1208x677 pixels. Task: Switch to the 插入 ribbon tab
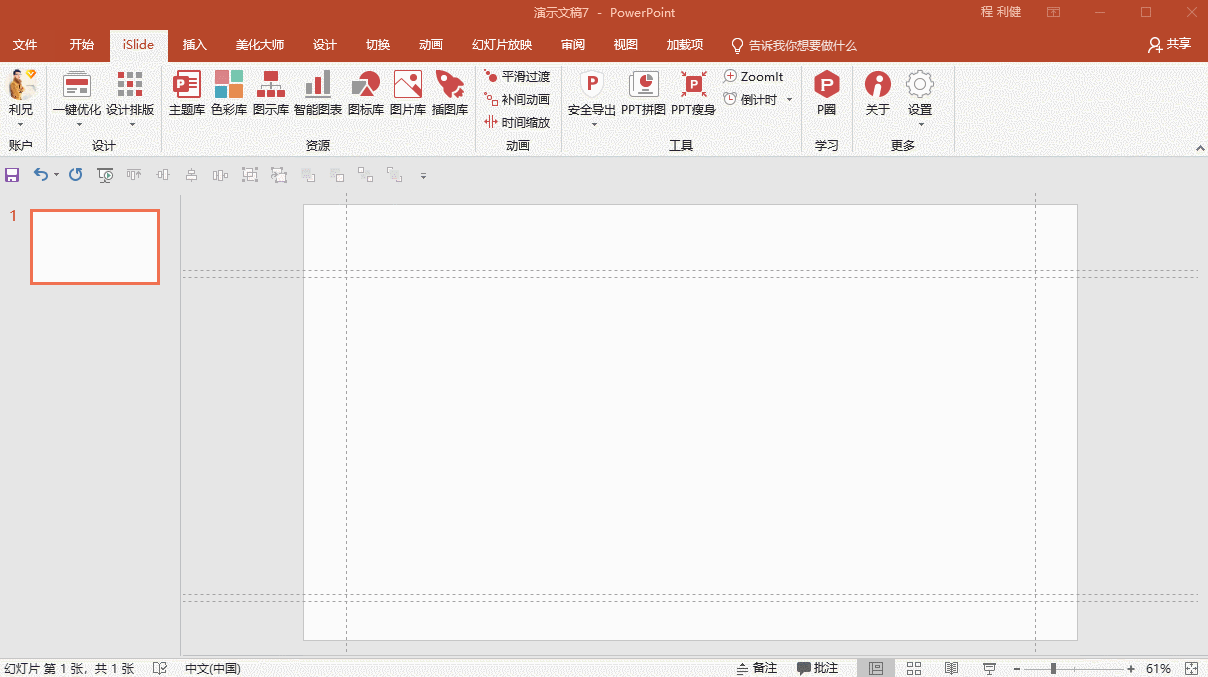pyautogui.click(x=194, y=45)
